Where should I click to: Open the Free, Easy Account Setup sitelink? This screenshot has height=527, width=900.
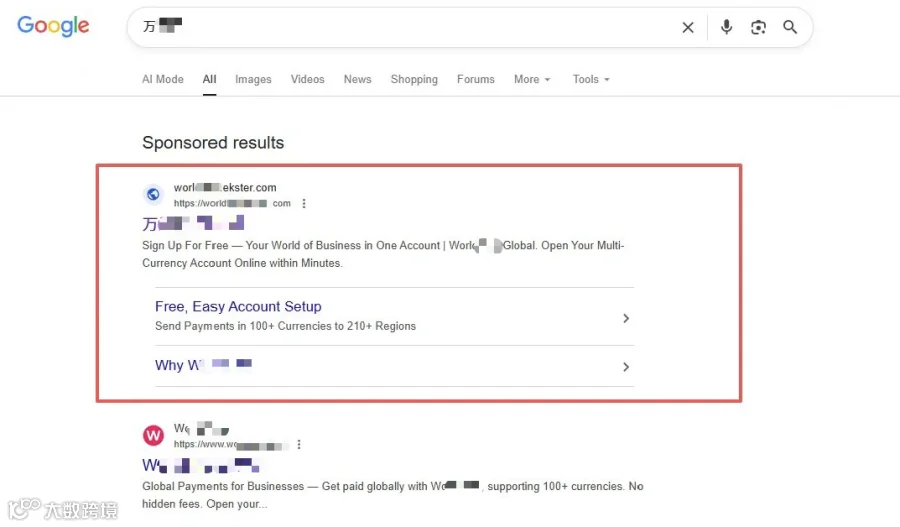pos(238,307)
